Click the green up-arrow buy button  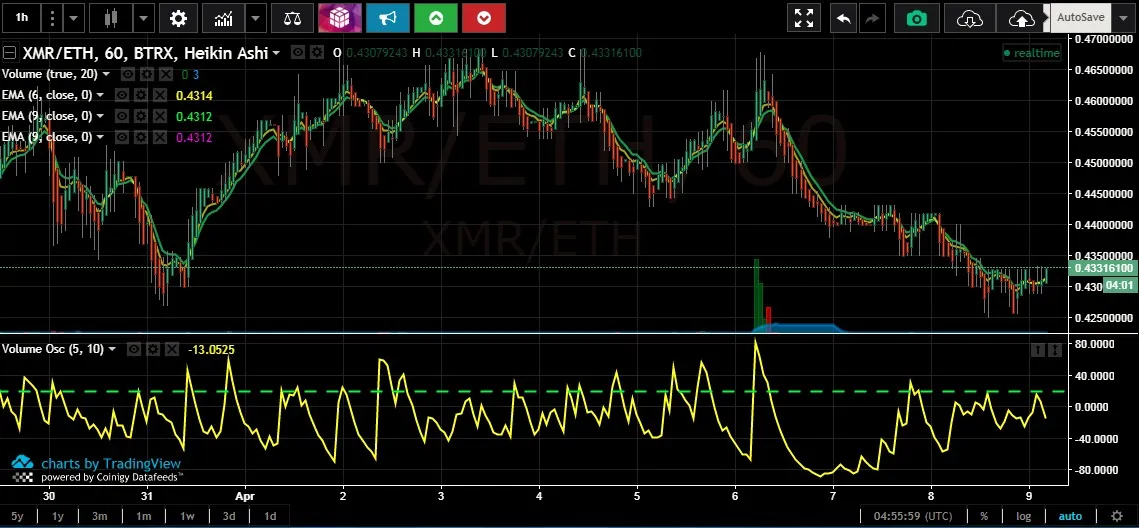436,18
